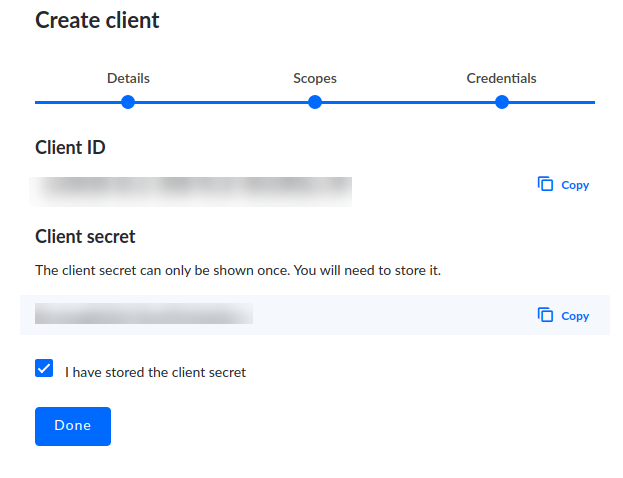Click the blurred Client ID value
Viewport: 623px width, 478px height.
pyautogui.click(x=191, y=192)
